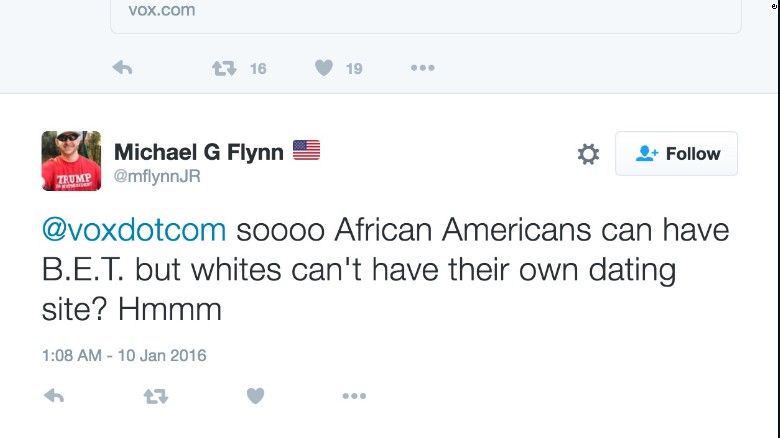The height and width of the screenshot is (438, 780).
Task: Like Michael G Flynn's tweet
Action: tap(255, 396)
